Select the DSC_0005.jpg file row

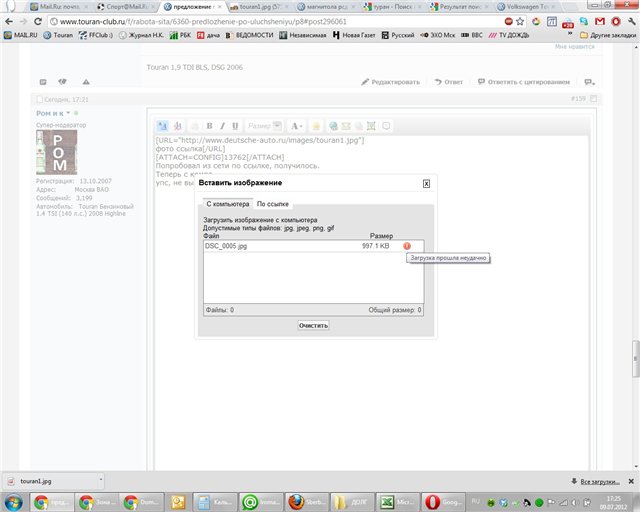click(x=313, y=246)
